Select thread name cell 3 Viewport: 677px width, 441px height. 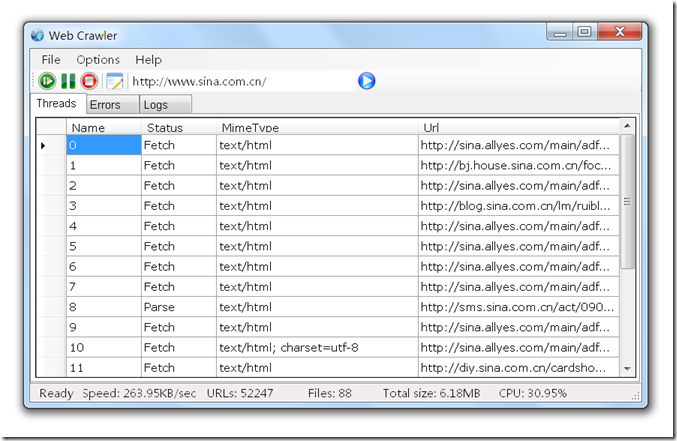pos(104,206)
